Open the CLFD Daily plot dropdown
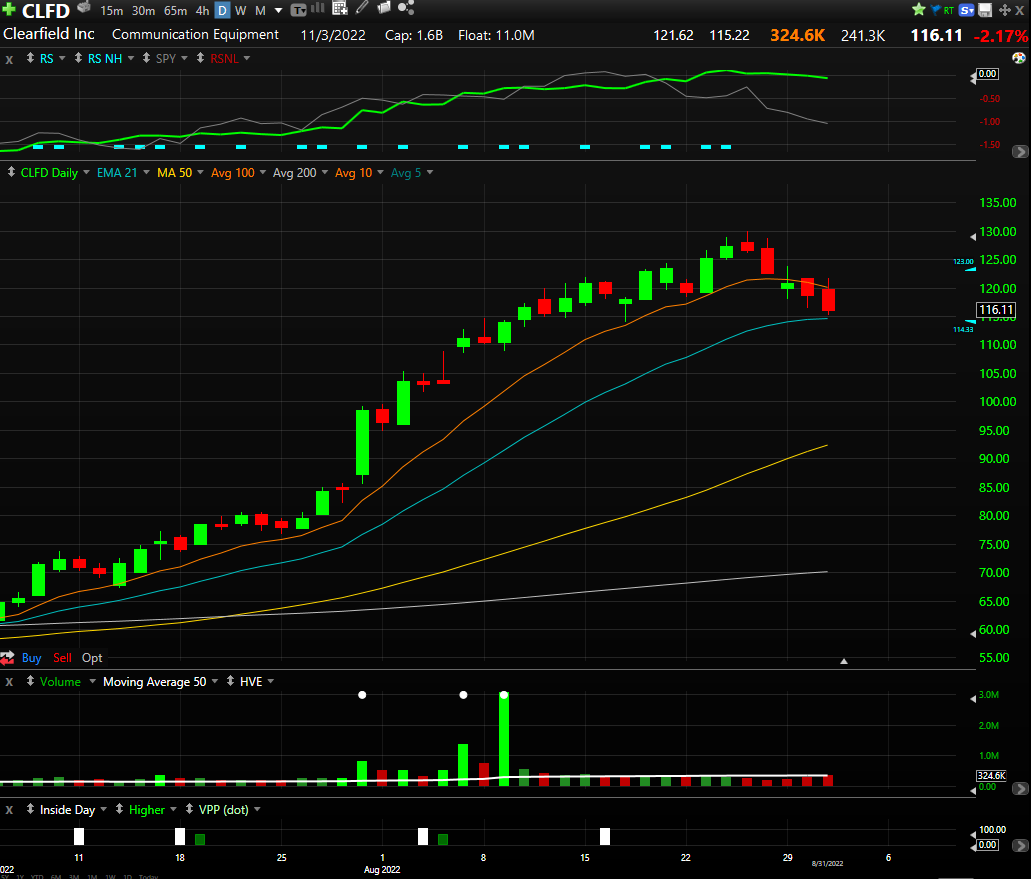This screenshot has height=879, width=1031. click(86, 173)
